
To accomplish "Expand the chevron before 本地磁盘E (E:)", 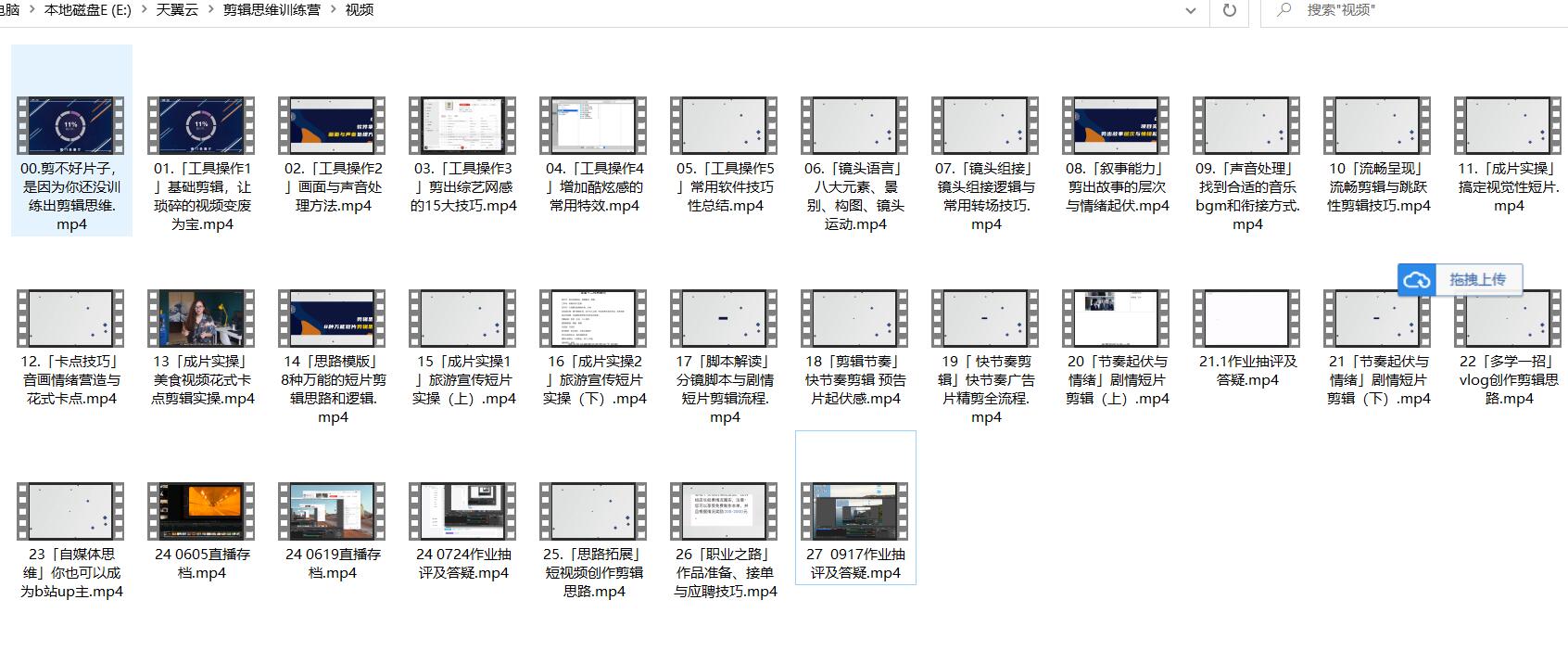I will [32, 10].
